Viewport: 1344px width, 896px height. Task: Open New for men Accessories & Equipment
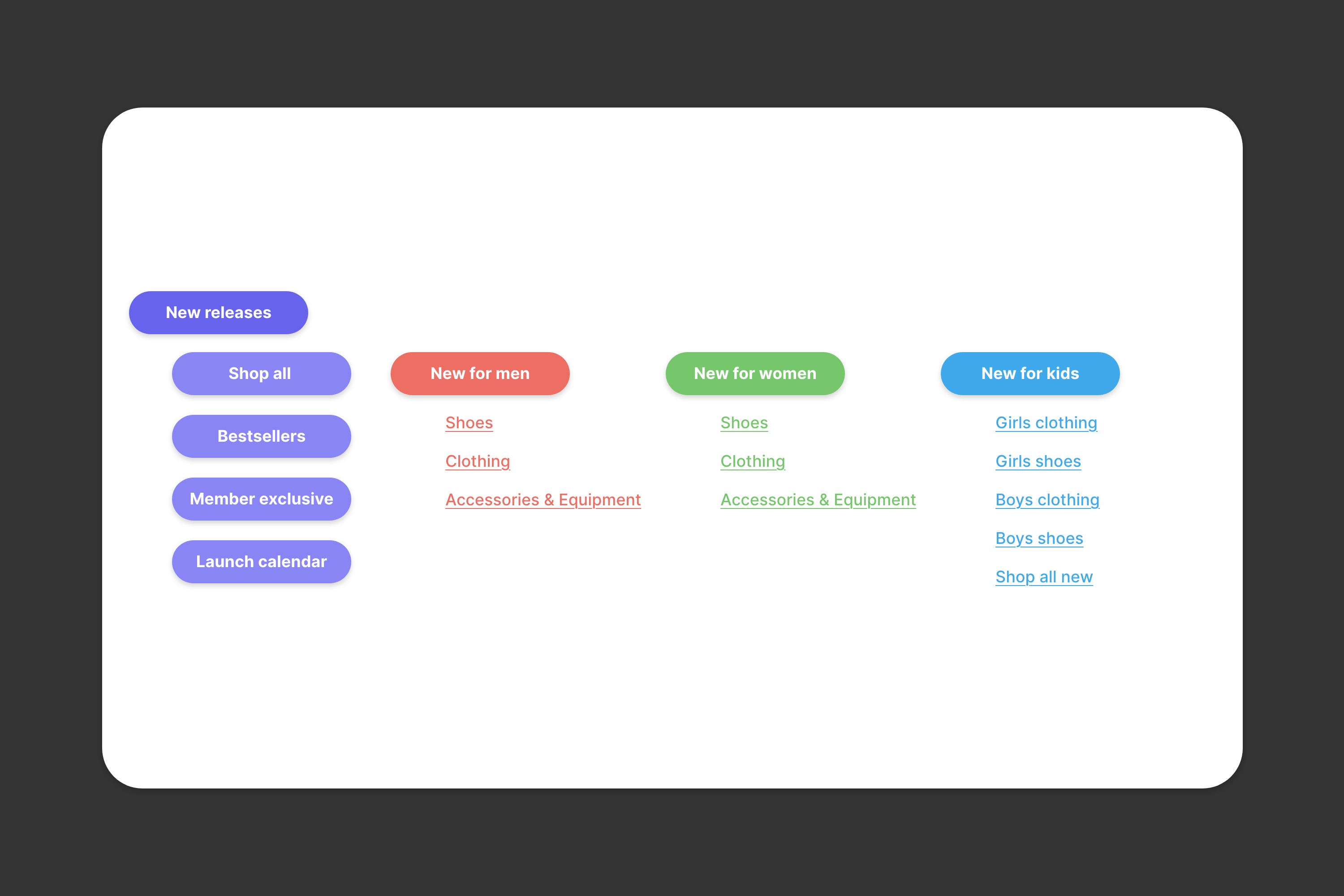[x=542, y=499]
